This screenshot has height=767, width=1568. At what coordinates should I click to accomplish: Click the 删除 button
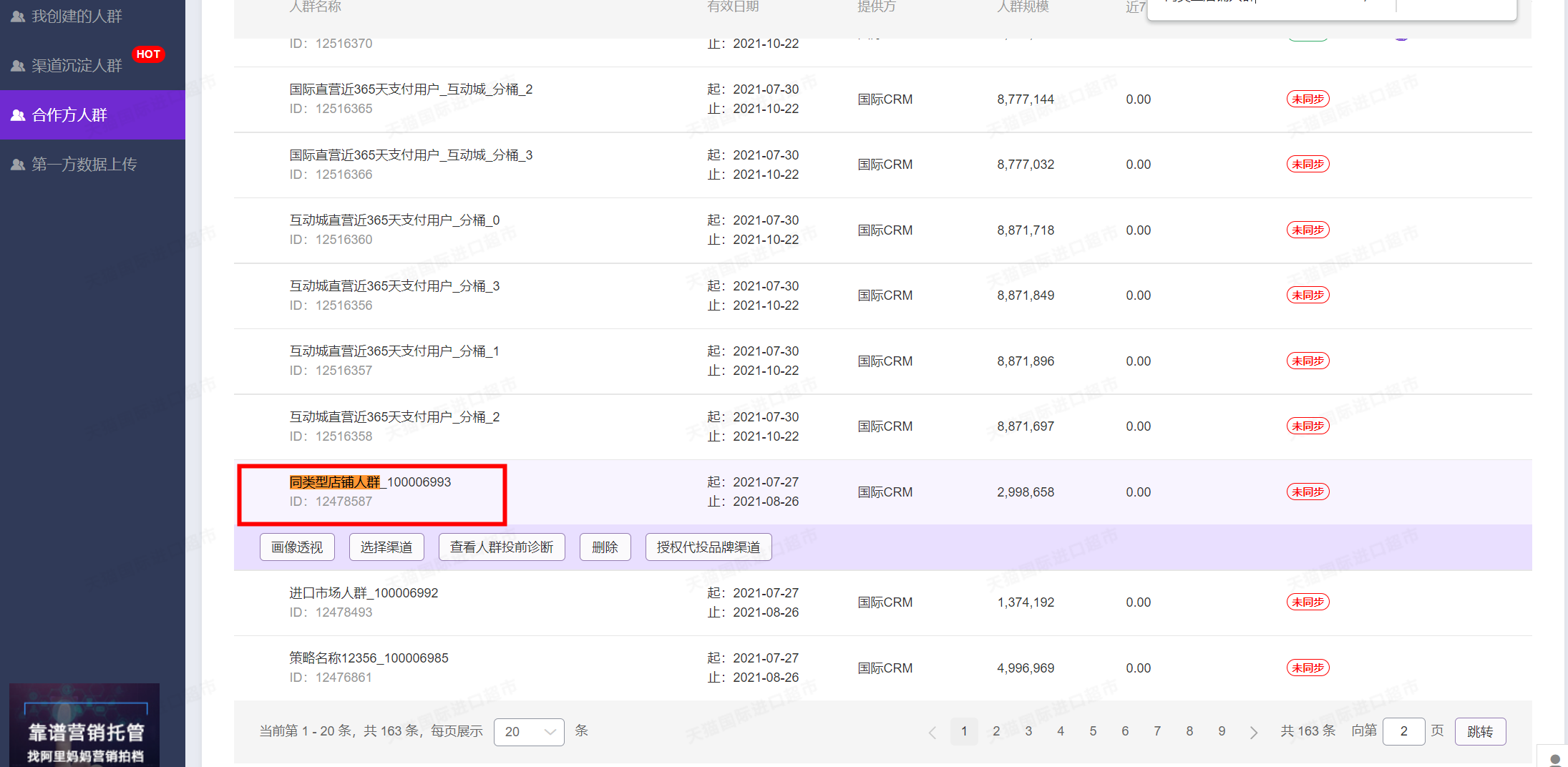point(605,547)
